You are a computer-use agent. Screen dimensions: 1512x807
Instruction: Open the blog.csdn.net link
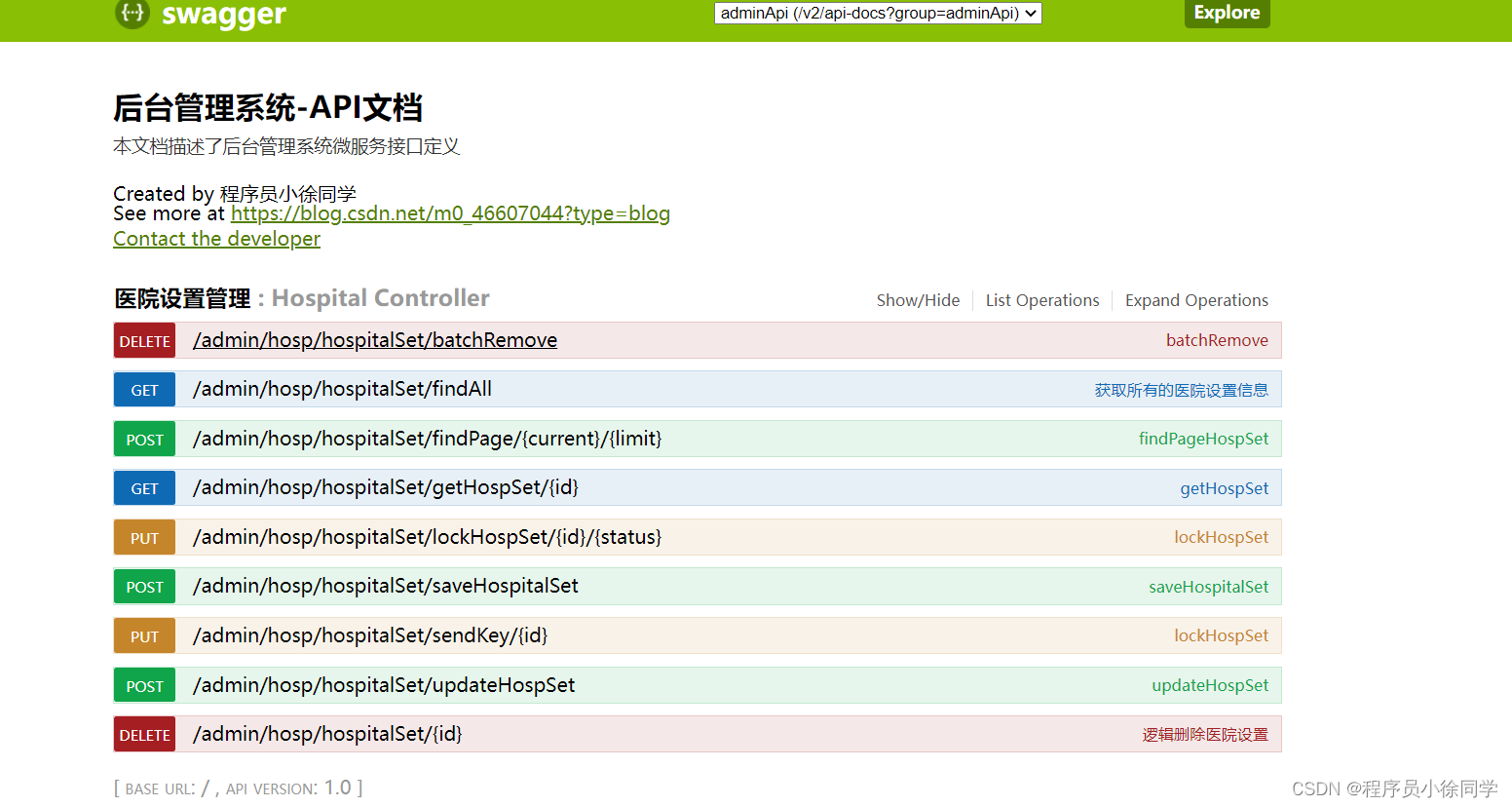point(450,213)
